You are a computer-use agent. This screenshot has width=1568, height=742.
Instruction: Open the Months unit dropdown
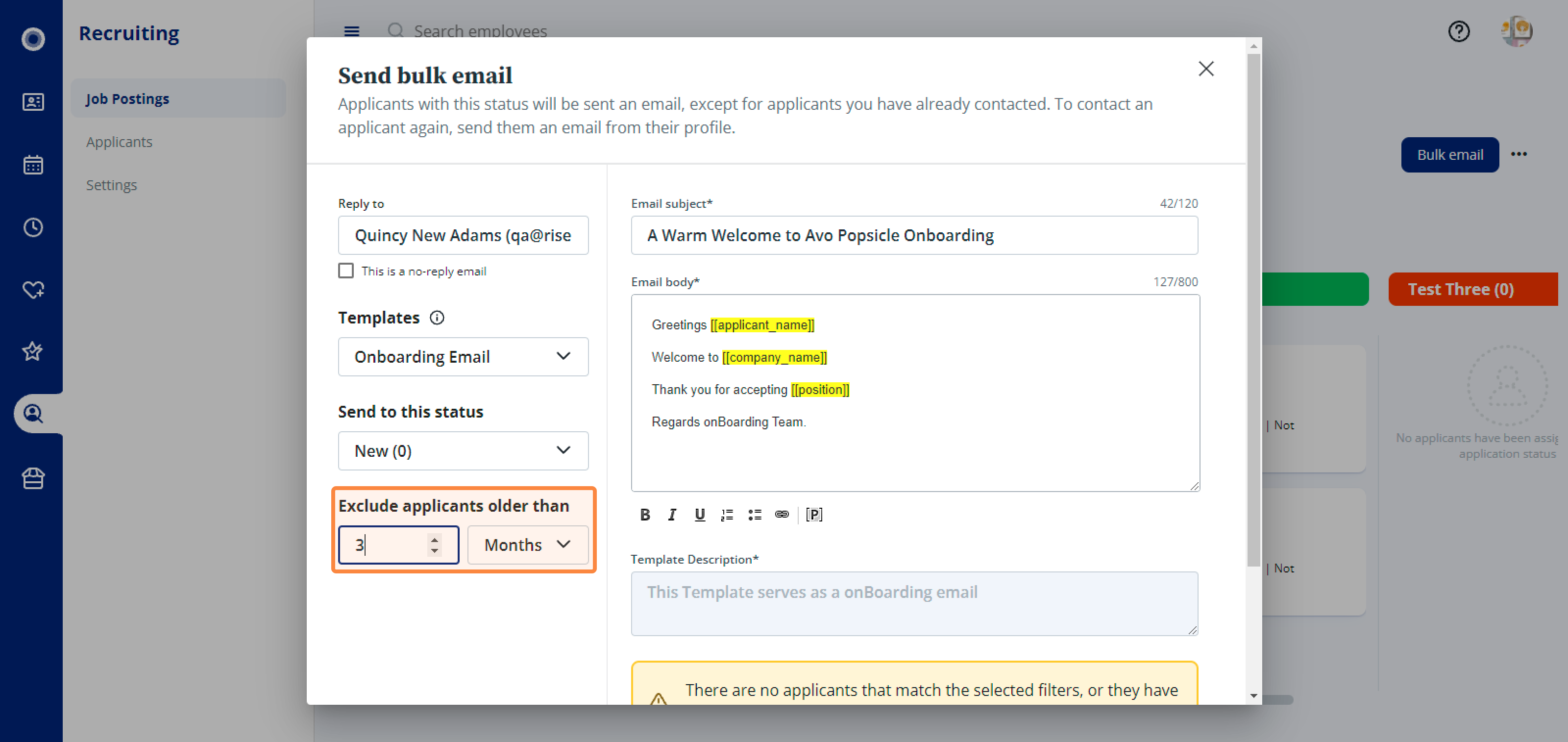click(x=527, y=545)
